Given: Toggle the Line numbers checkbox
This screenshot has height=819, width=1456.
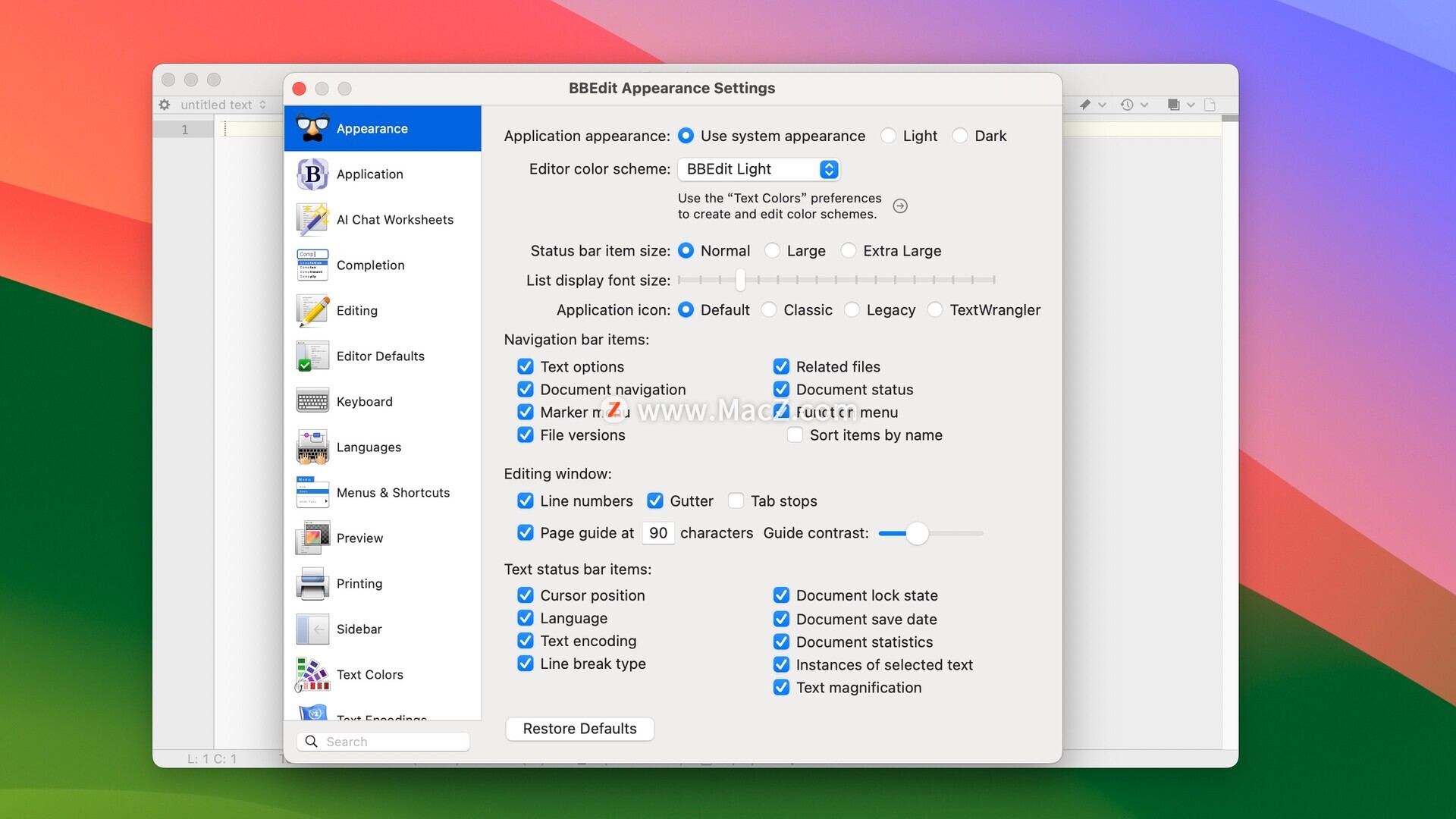Looking at the screenshot, I should [526, 500].
